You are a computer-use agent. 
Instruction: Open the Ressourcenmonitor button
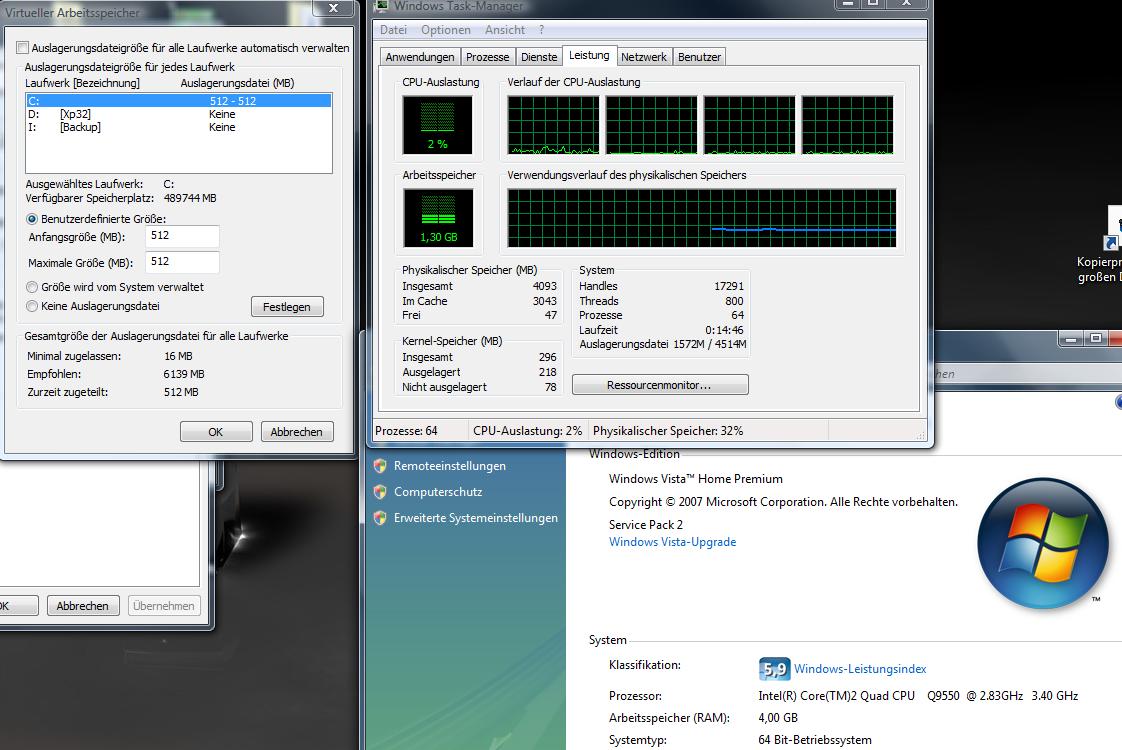[660, 385]
